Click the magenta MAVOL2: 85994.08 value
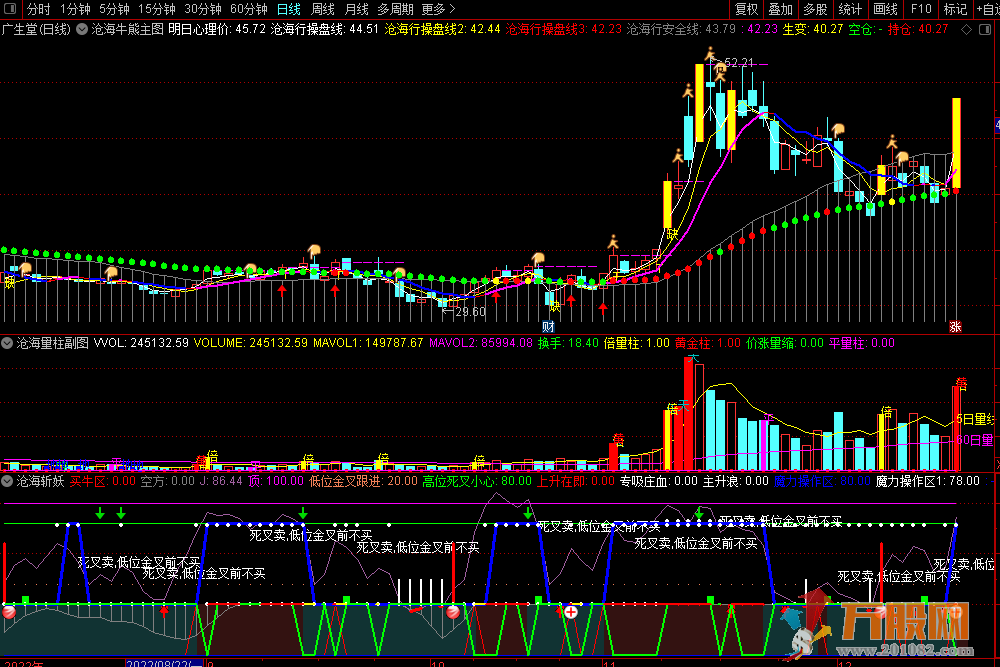This screenshot has width=1000, height=667. point(481,343)
